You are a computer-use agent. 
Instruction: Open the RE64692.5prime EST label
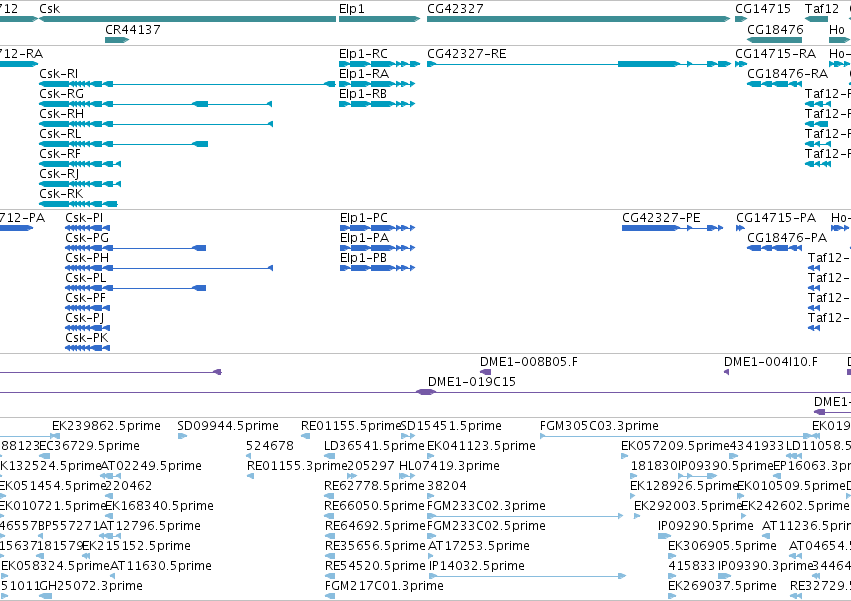pos(375,526)
